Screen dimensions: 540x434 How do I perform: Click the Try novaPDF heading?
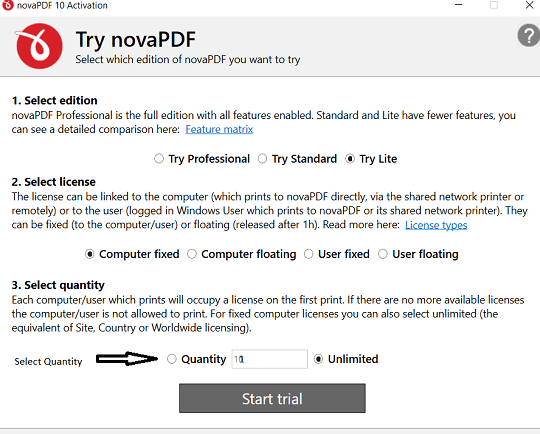[x=136, y=39]
